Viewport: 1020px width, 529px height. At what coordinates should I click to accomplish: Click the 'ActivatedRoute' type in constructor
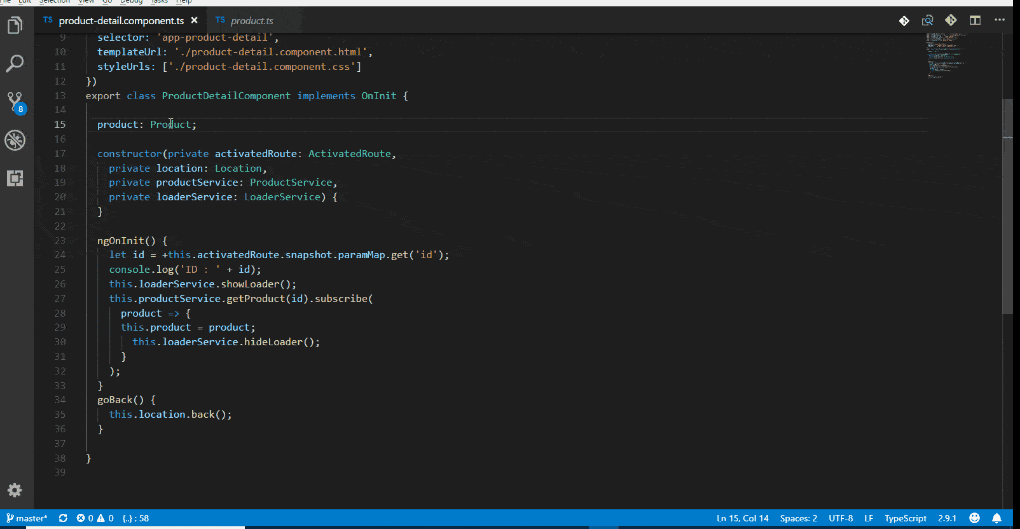tap(349, 154)
